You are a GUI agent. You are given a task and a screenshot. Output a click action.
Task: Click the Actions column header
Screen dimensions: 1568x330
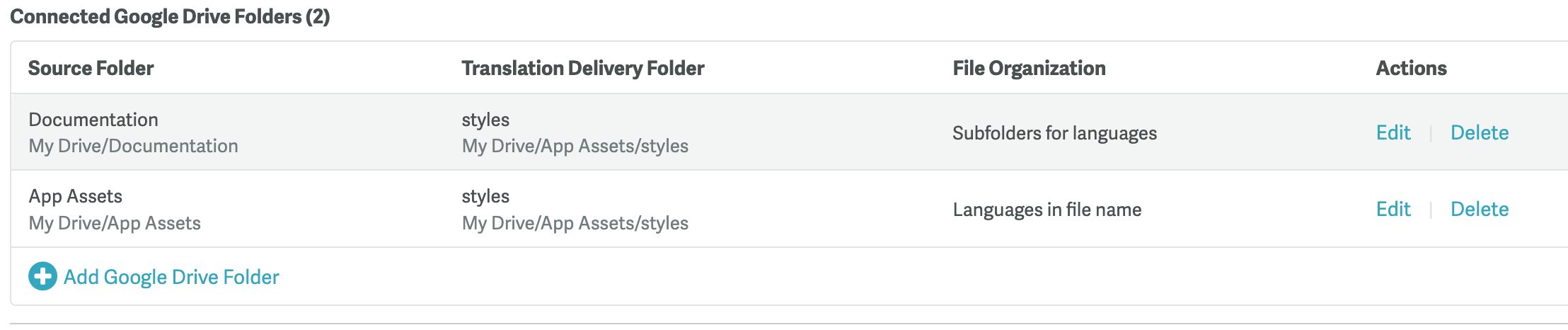tap(1411, 68)
